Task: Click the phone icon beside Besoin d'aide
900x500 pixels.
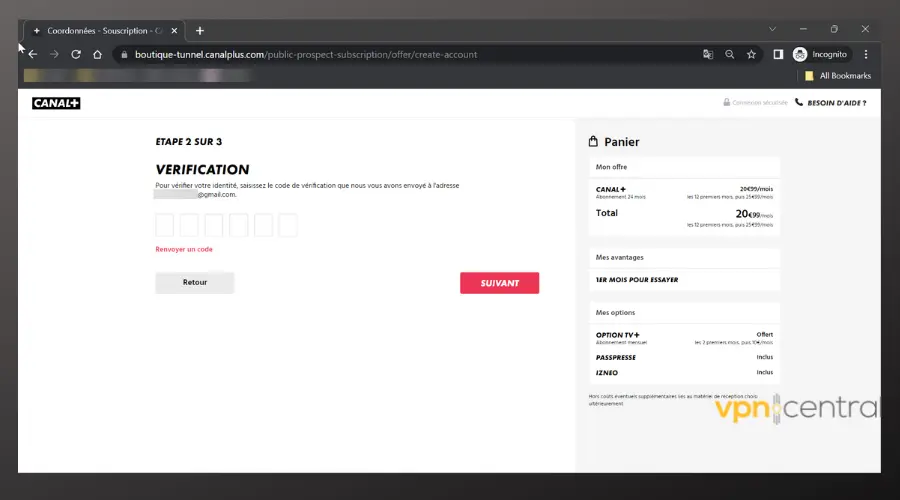Action: pos(799,102)
